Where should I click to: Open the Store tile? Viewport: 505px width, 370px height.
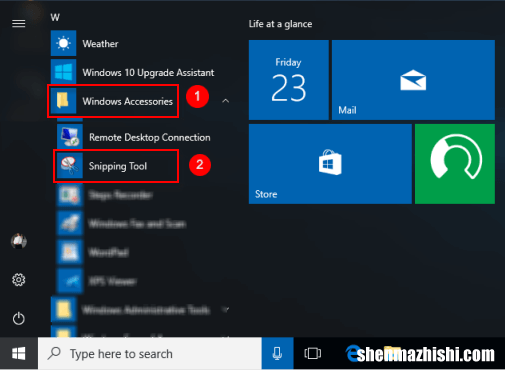330,164
